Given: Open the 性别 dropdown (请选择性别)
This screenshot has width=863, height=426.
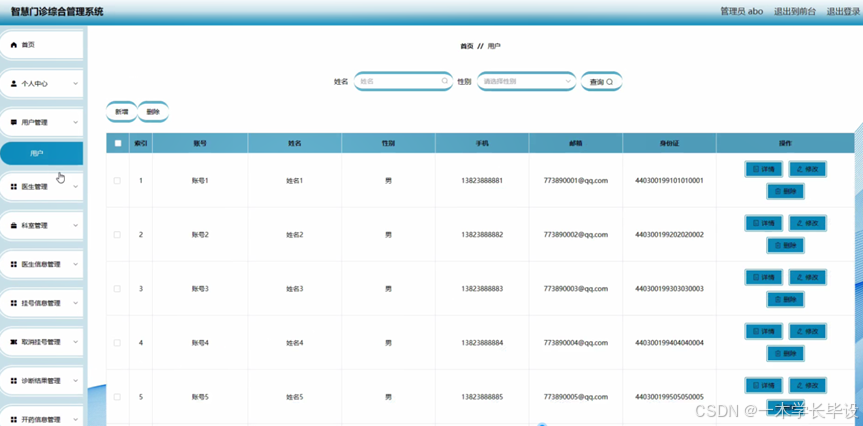Looking at the screenshot, I should 526,81.
